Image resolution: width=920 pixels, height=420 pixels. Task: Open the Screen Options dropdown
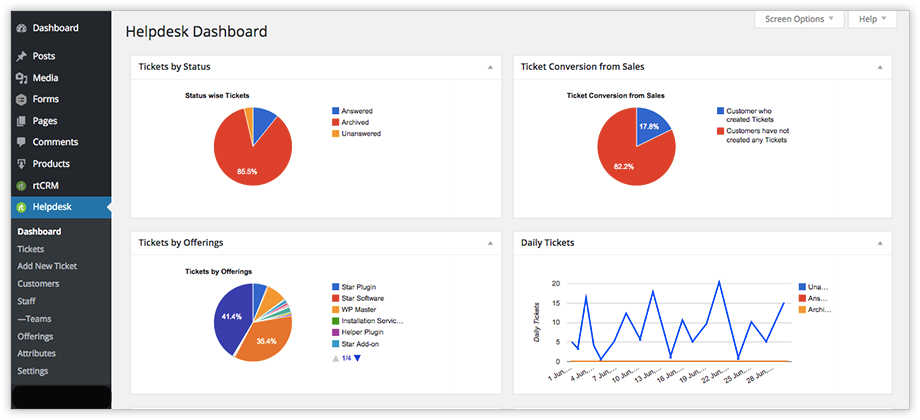799,19
